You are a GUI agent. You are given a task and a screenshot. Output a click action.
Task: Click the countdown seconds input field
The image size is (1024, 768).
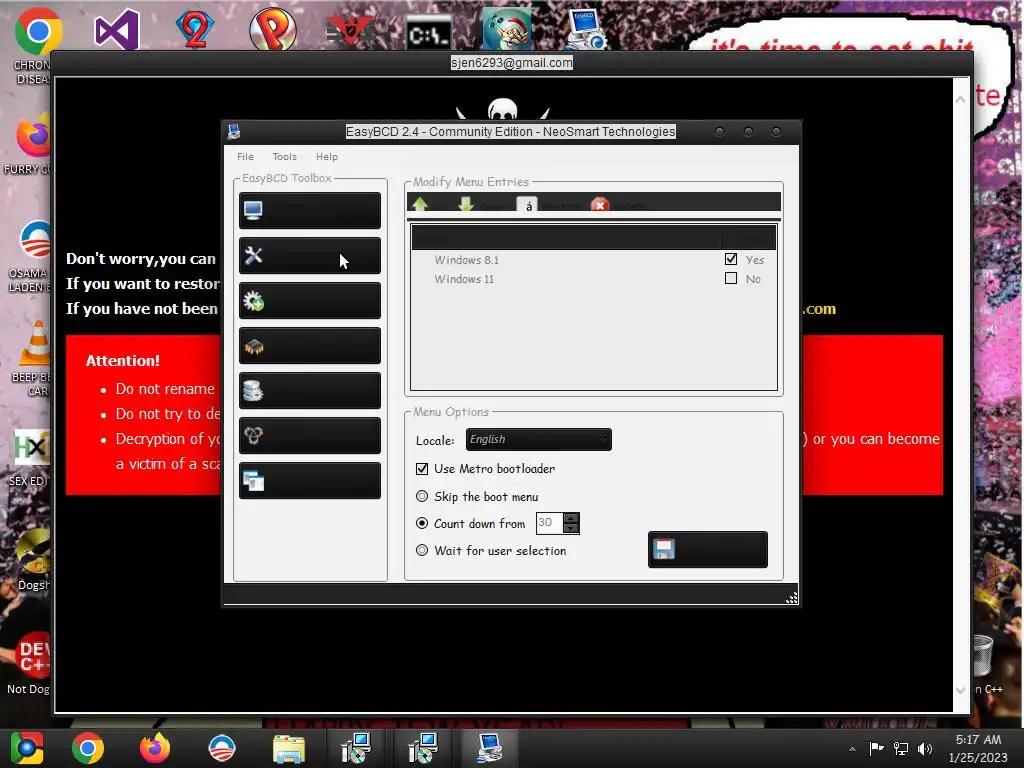pos(549,522)
